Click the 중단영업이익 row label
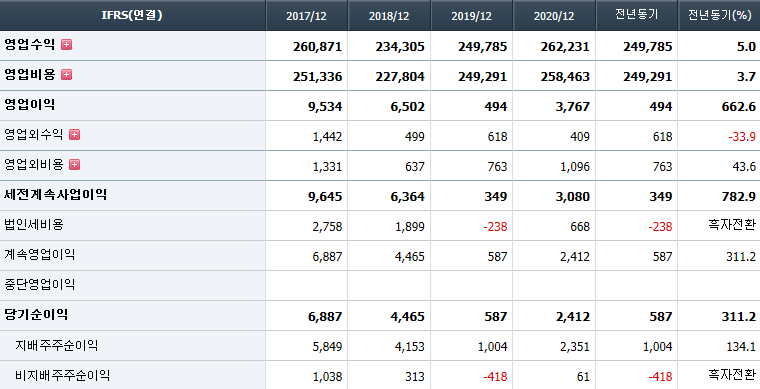760x389 pixels. point(39,285)
